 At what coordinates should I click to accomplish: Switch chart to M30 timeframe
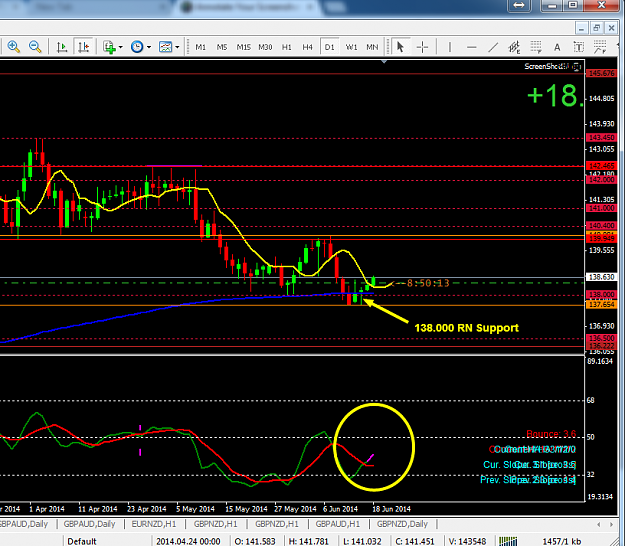(x=265, y=47)
